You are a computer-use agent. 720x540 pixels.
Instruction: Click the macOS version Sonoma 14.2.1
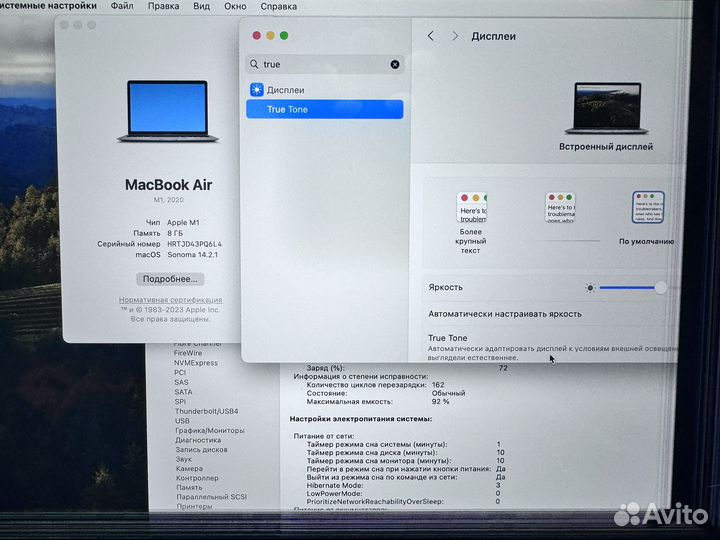(192, 254)
